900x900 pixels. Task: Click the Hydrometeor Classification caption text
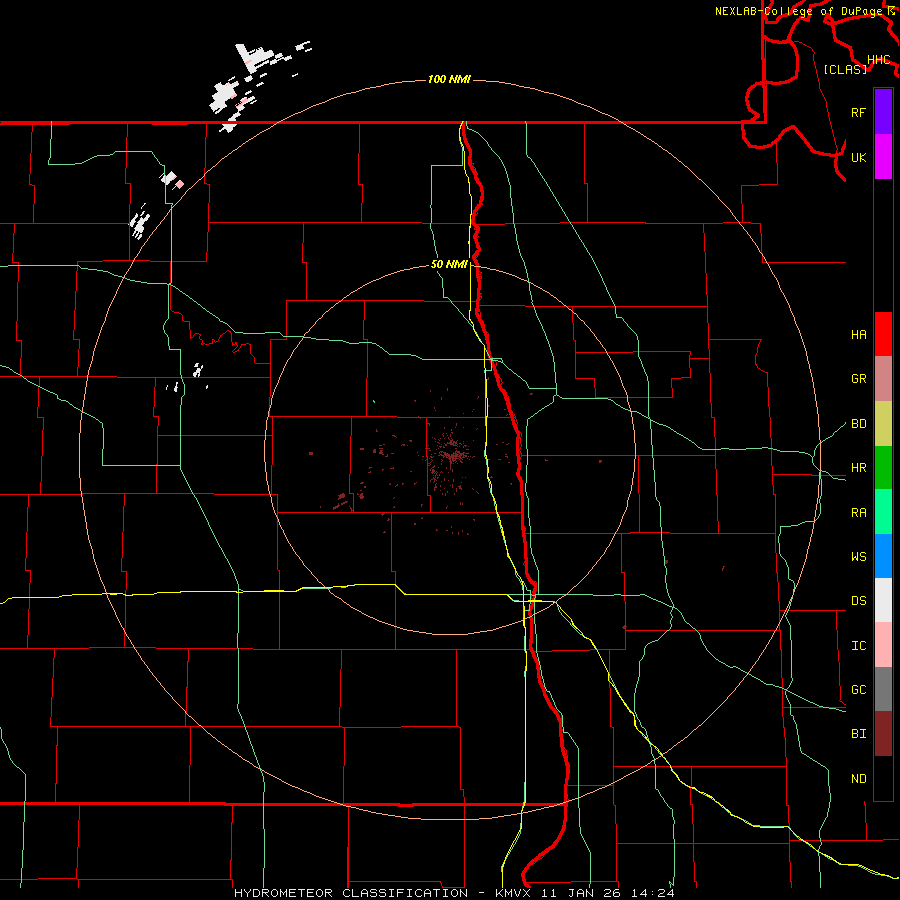[454, 893]
